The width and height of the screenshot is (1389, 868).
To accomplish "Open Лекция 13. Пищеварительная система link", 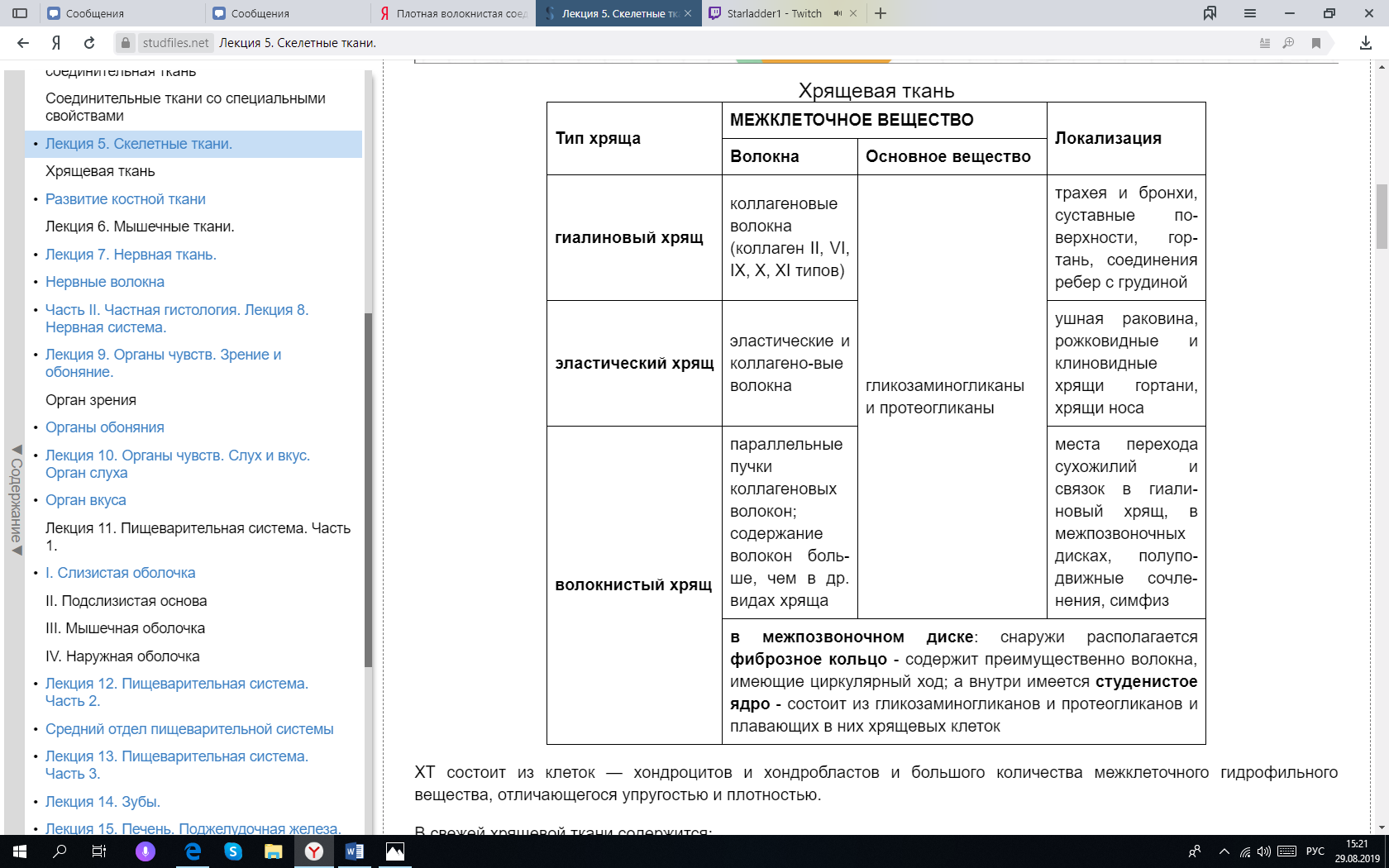I will (x=177, y=765).
